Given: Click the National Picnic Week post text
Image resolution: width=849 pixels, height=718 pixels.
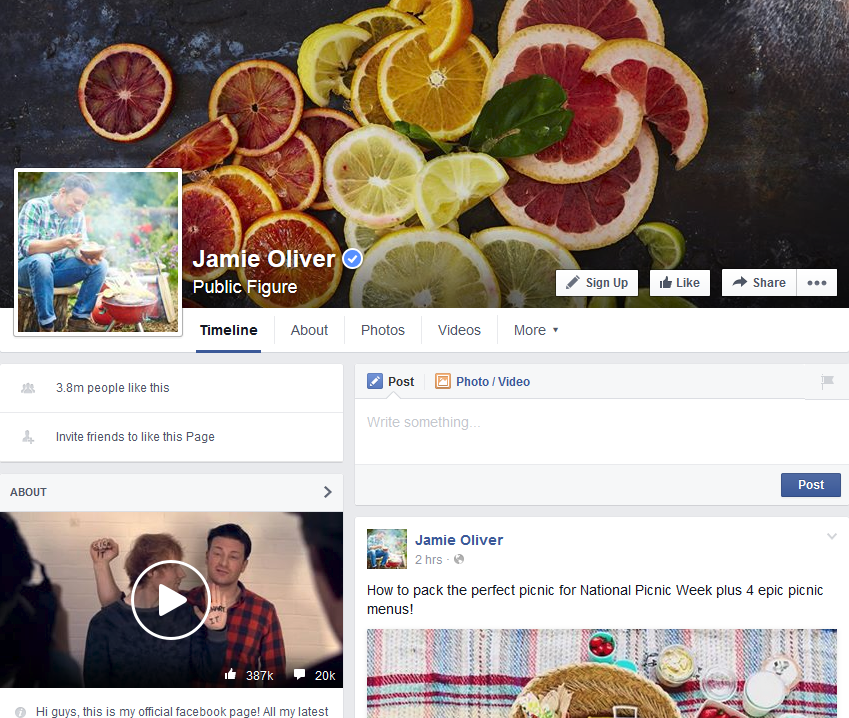Looking at the screenshot, I should click(595, 599).
